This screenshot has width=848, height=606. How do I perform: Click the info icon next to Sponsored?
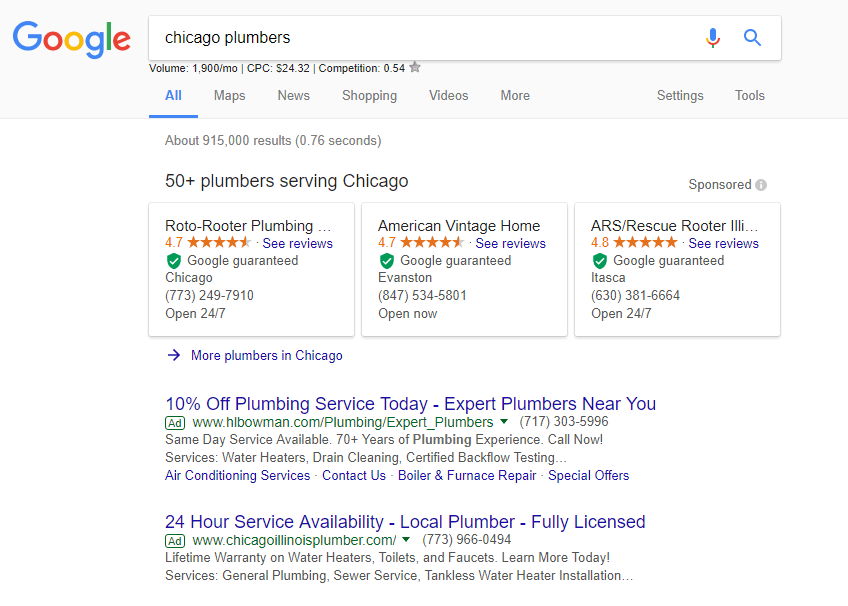tap(761, 185)
